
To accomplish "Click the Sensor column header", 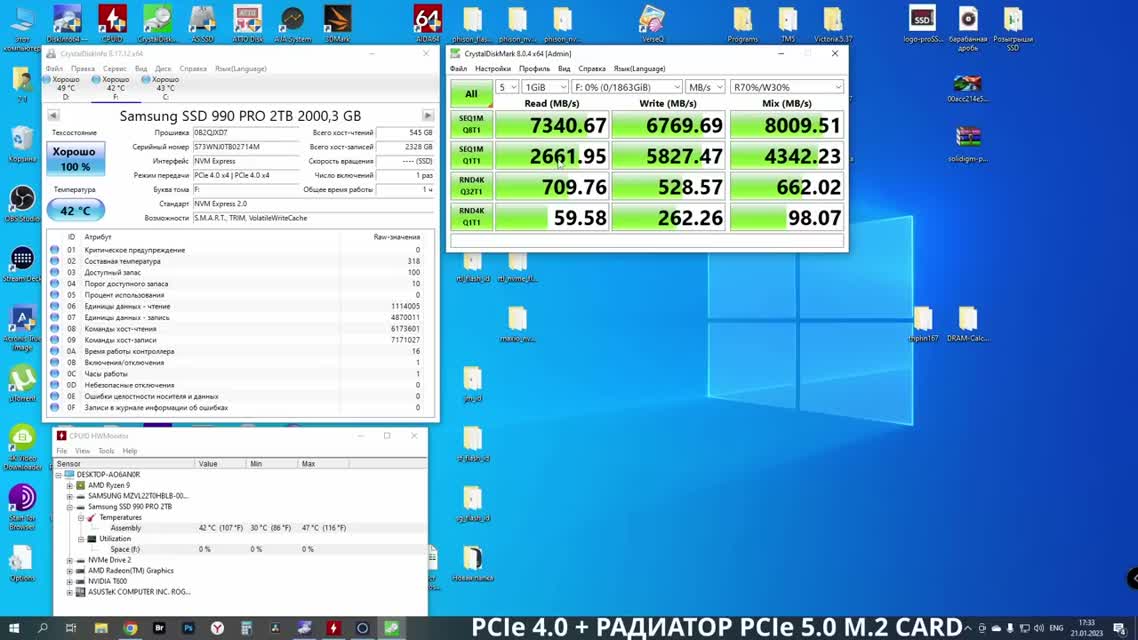I will coord(125,464).
